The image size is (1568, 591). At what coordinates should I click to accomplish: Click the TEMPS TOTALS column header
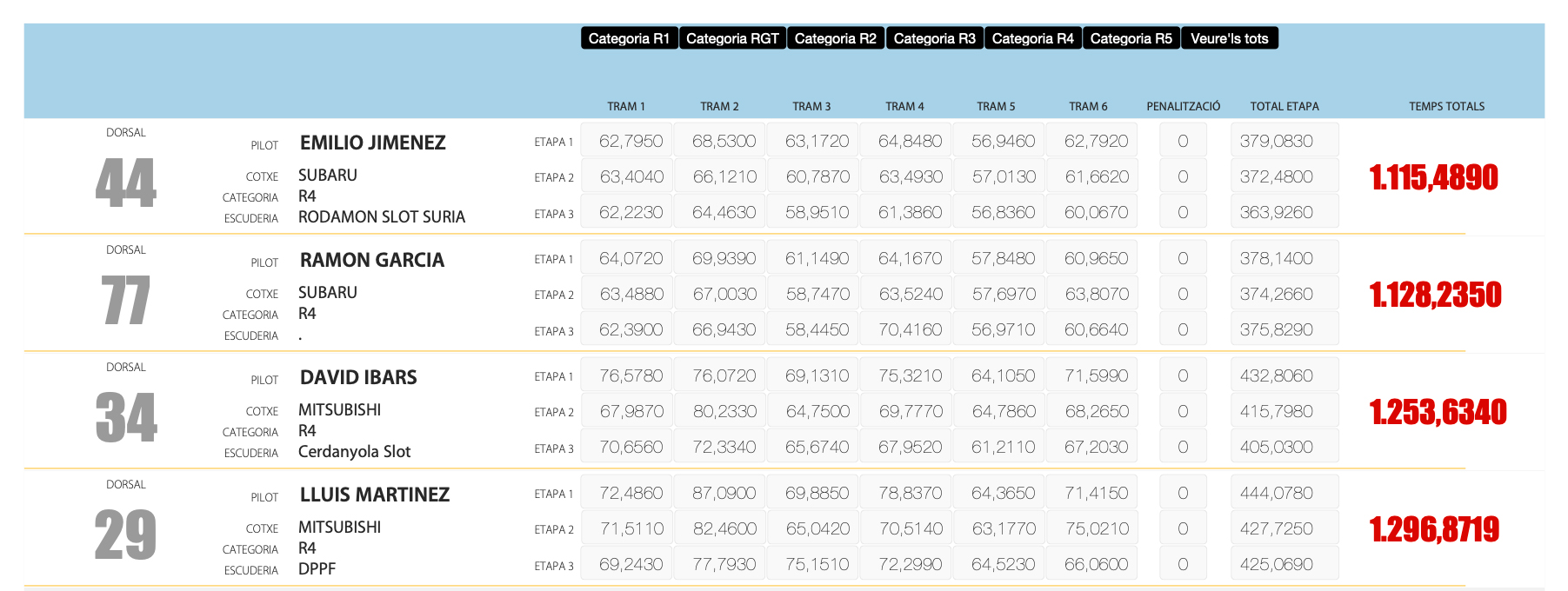pyautogui.click(x=1446, y=106)
